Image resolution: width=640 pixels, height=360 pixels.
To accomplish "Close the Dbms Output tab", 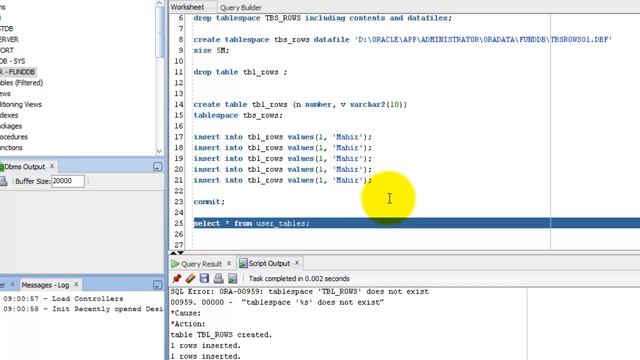I will pos(52,166).
